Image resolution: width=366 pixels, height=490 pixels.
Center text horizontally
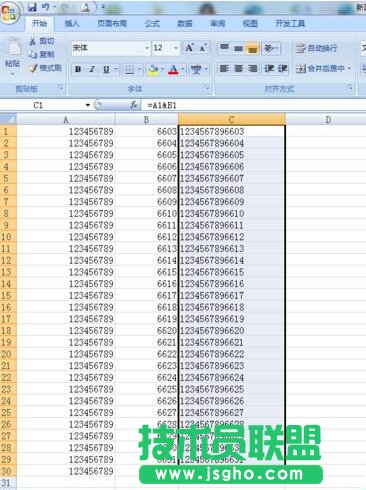(x=238, y=69)
